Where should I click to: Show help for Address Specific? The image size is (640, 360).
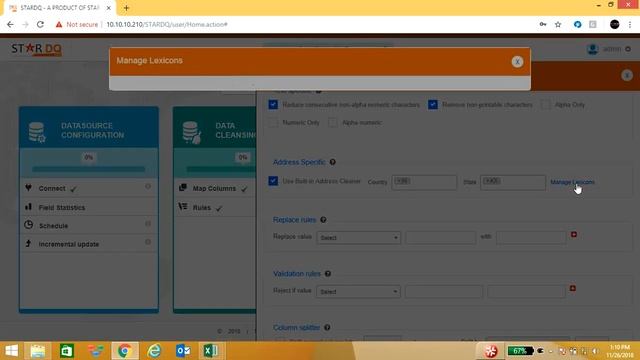tap(333, 162)
